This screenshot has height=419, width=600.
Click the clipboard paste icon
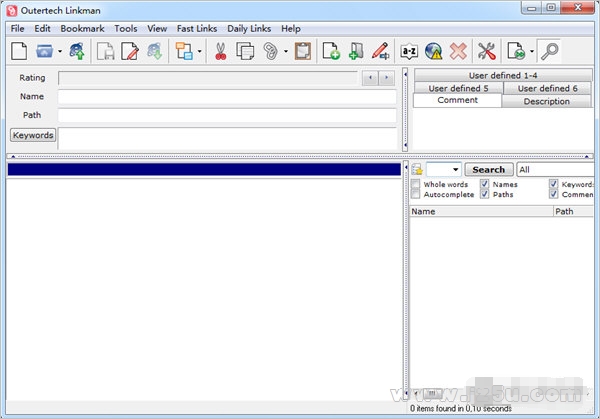click(x=303, y=51)
